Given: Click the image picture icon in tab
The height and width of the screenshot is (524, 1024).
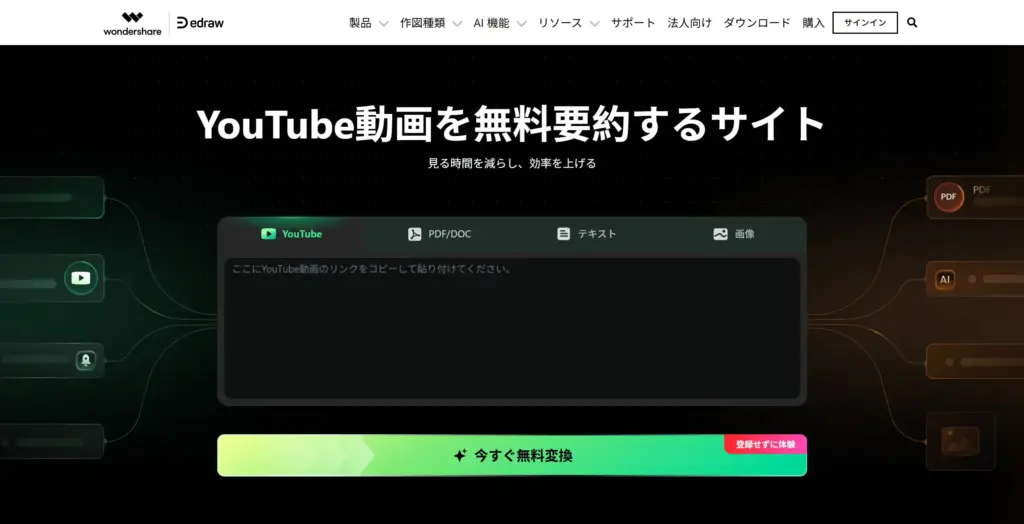Looking at the screenshot, I should (x=720, y=234).
